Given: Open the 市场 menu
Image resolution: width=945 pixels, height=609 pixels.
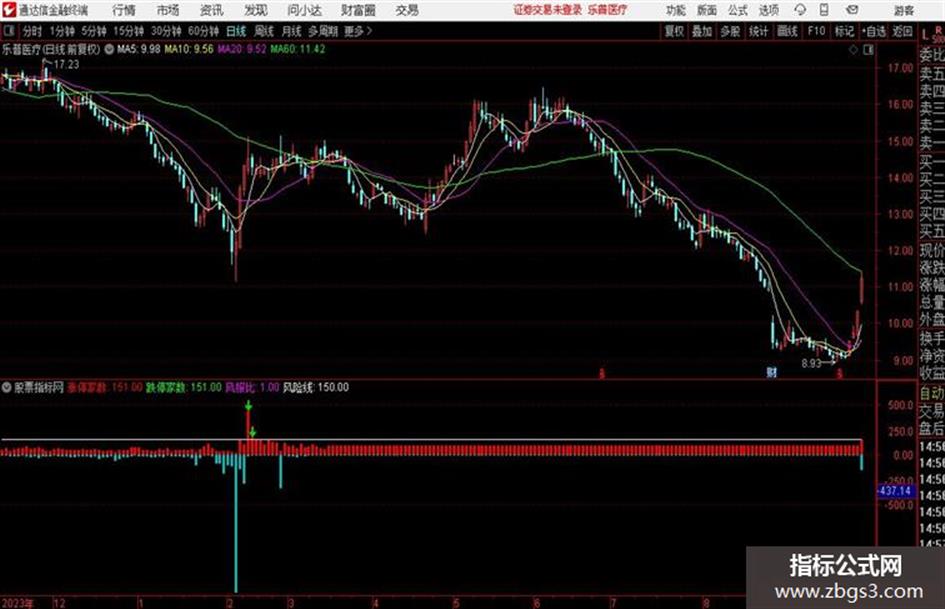Looking at the screenshot, I should coord(168,10).
